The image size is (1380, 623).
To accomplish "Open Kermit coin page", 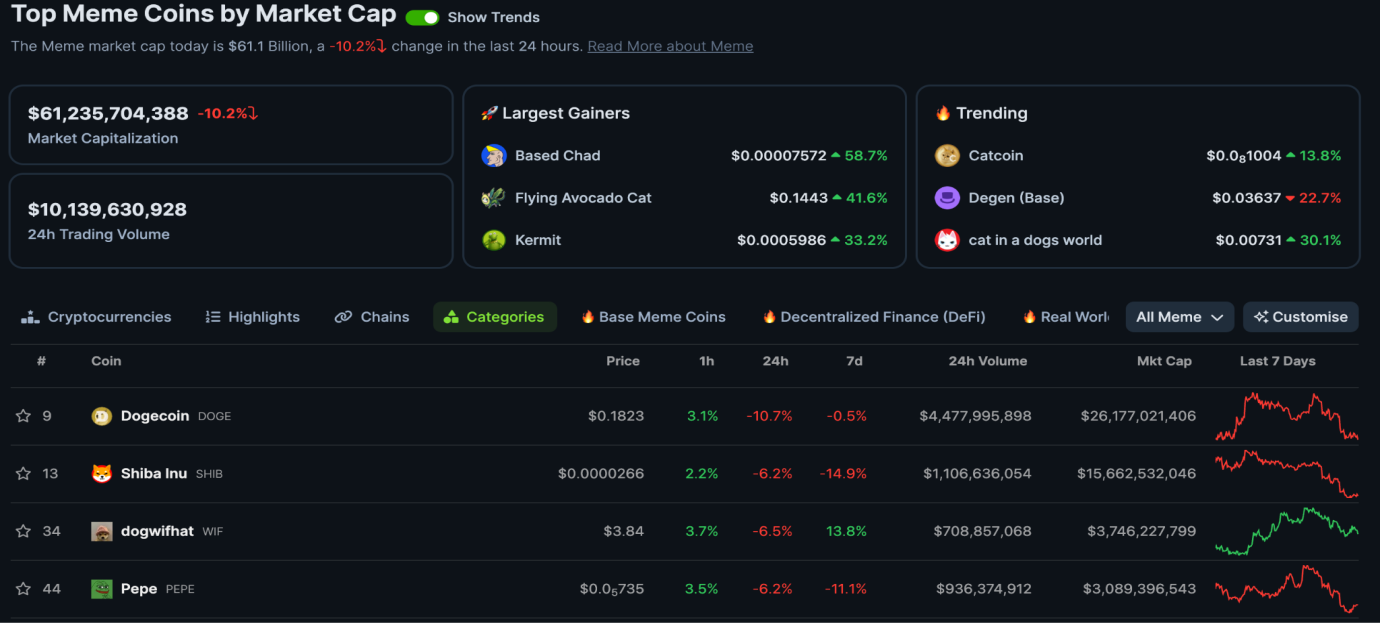I will (x=538, y=240).
